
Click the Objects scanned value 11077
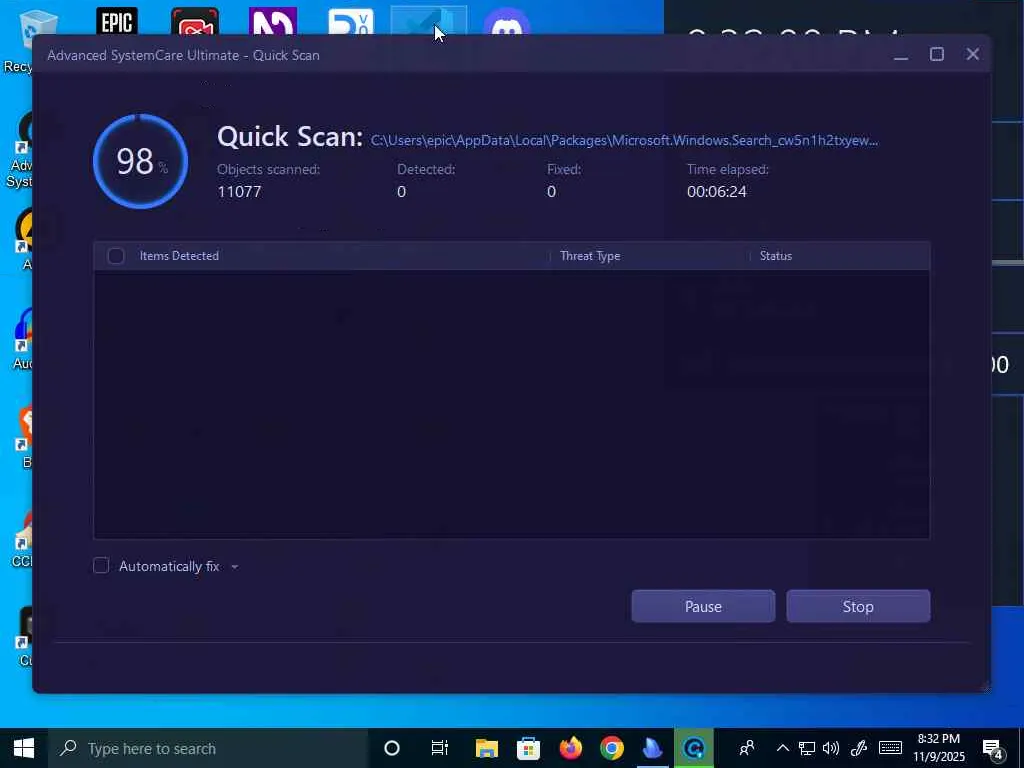[239, 191]
